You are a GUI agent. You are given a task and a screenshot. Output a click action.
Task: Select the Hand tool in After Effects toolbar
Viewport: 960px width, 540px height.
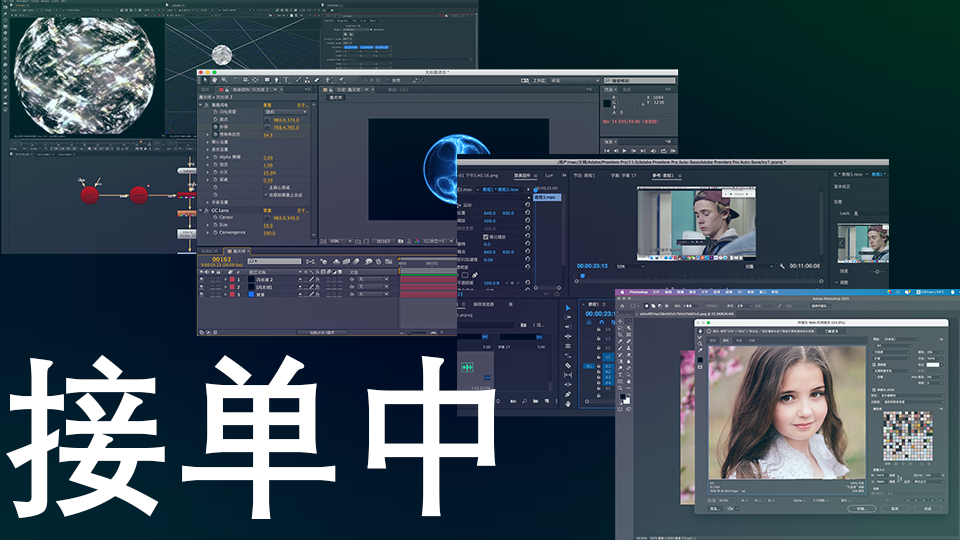pyautogui.click(x=215, y=80)
